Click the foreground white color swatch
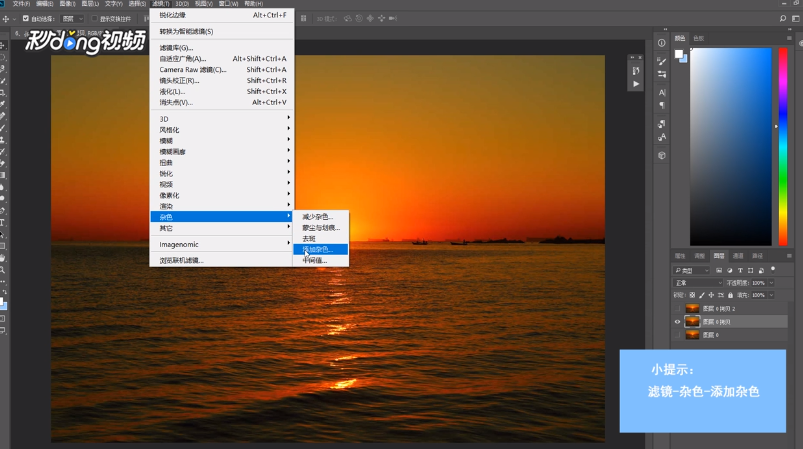Viewport: 803px width, 449px height. click(x=679, y=54)
